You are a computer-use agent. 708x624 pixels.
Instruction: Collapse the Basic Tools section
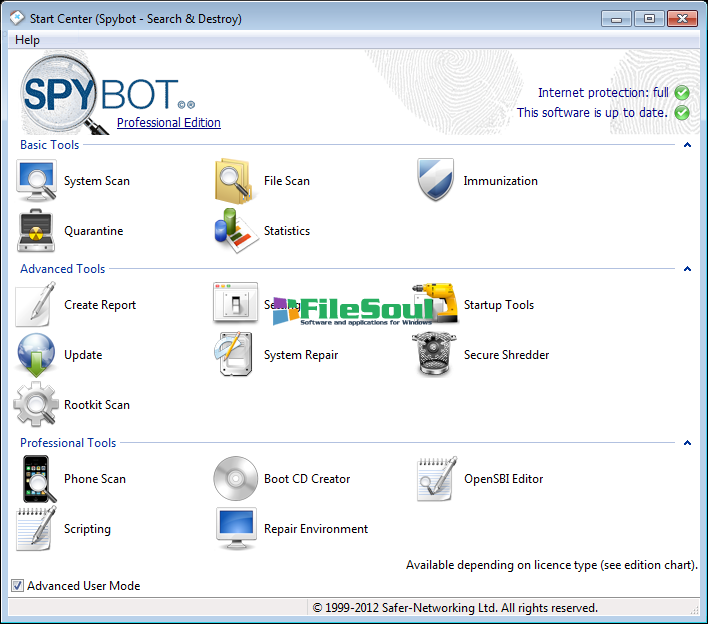pyautogui.click(x=687, y=145)
